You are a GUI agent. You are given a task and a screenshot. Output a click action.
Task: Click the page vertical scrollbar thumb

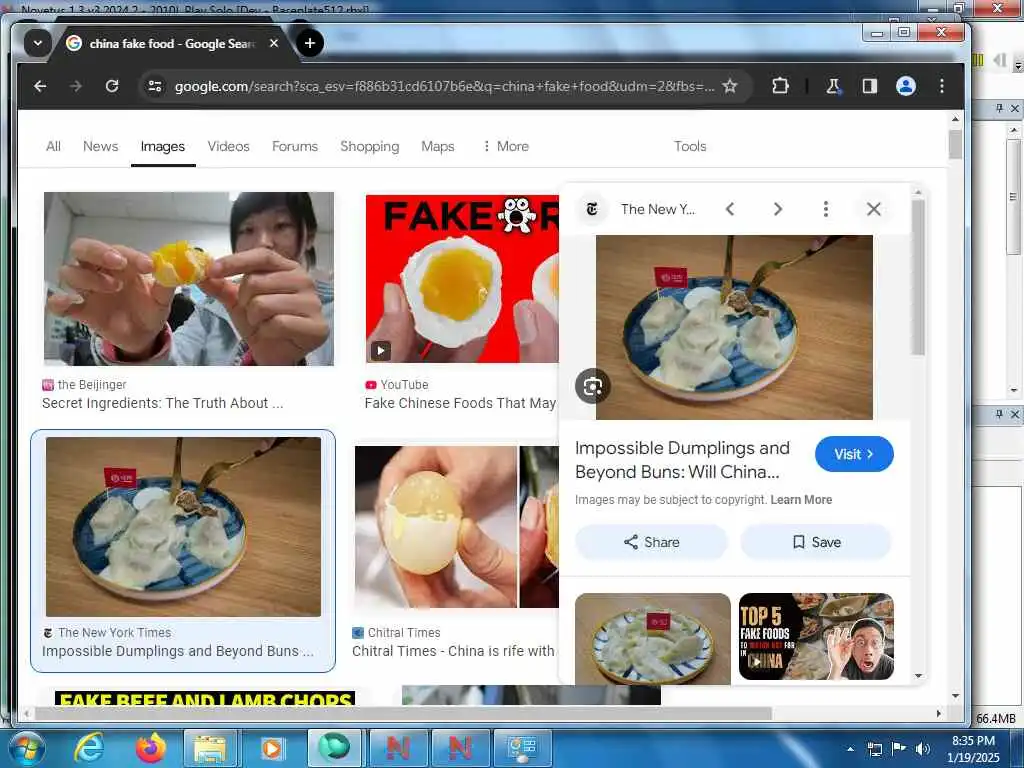point(955,144)
